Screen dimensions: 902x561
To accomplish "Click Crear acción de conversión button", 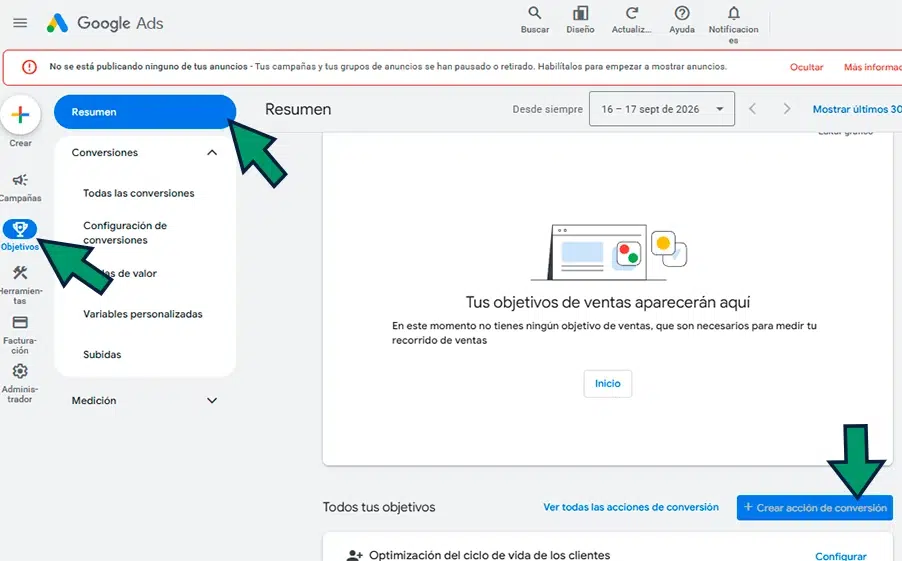I will pos(815,507).
